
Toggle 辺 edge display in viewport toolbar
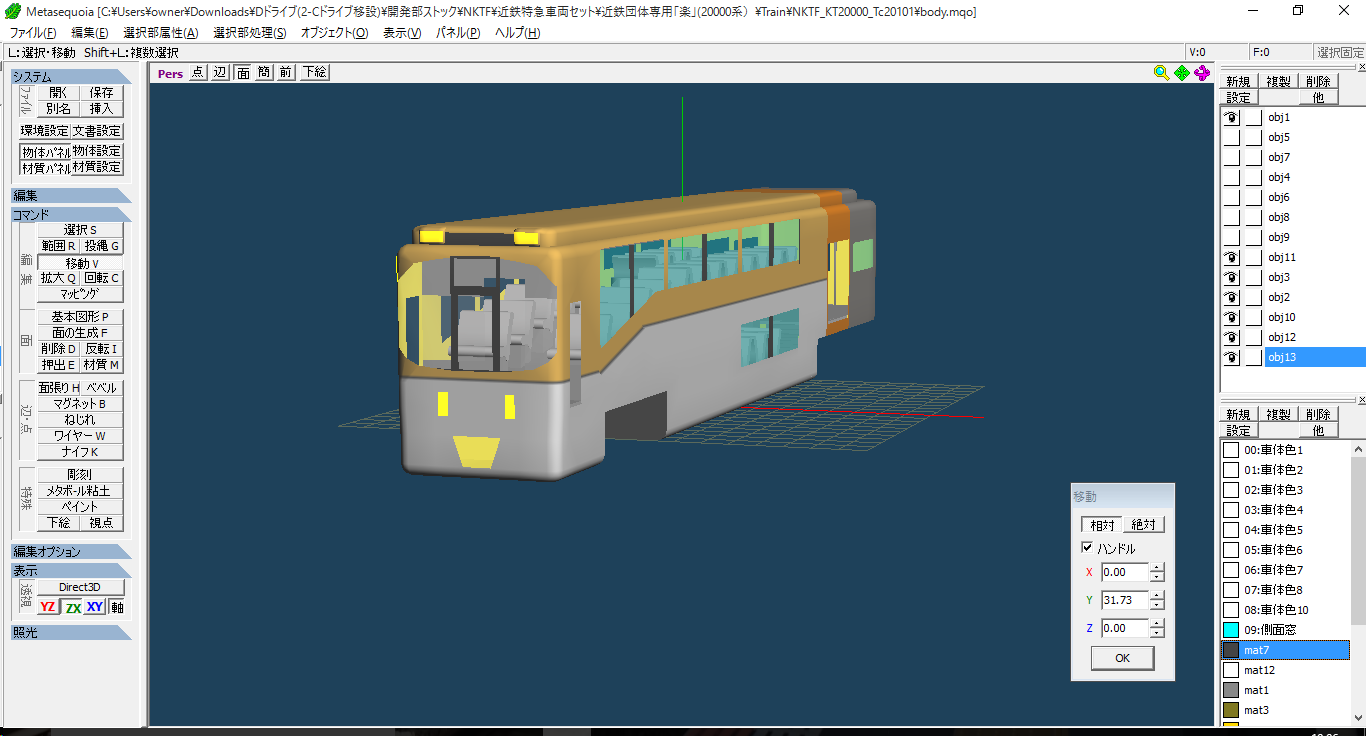click(x=220, y=72)
